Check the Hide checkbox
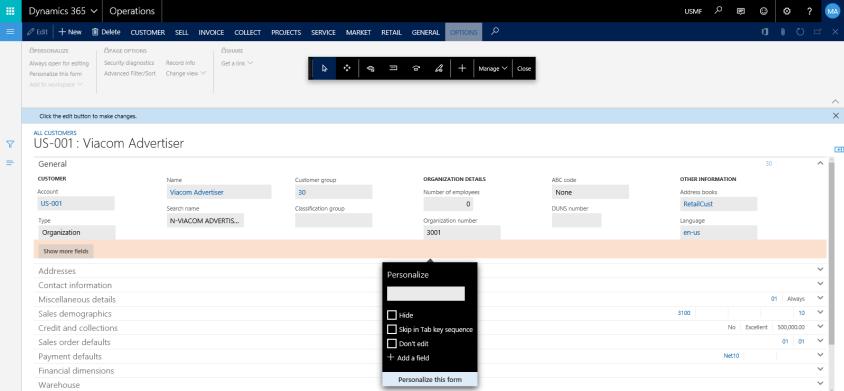Screen dimensions: 844x391 pyautogui.click(x=392, y=315)
